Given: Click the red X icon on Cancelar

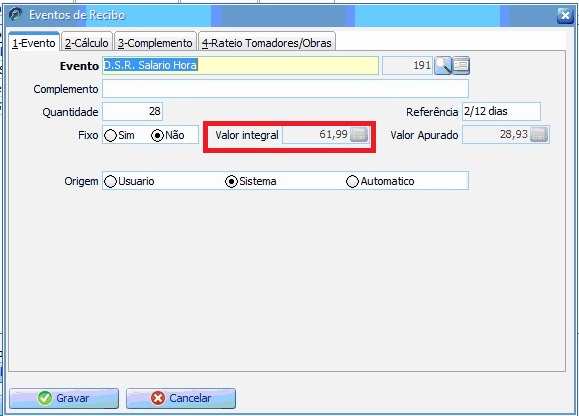Looking at the screenshot, I should (x=158, y=398).
